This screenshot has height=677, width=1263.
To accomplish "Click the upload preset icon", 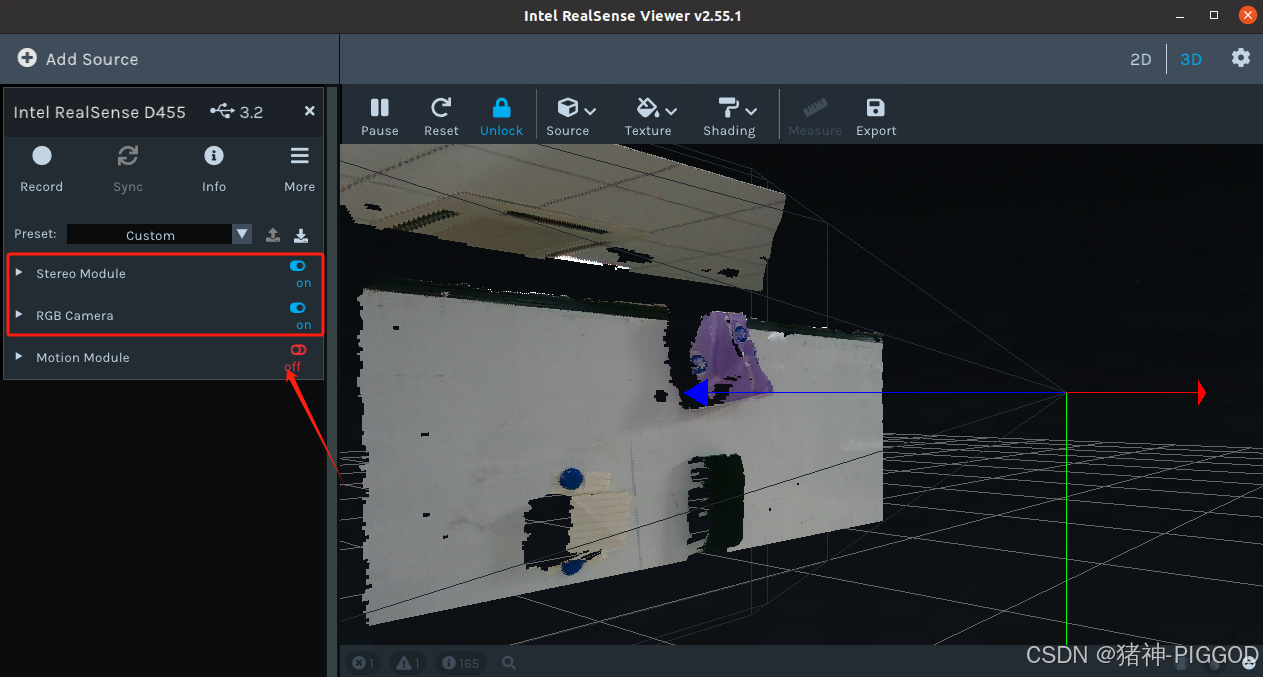I will coord(273,235).
